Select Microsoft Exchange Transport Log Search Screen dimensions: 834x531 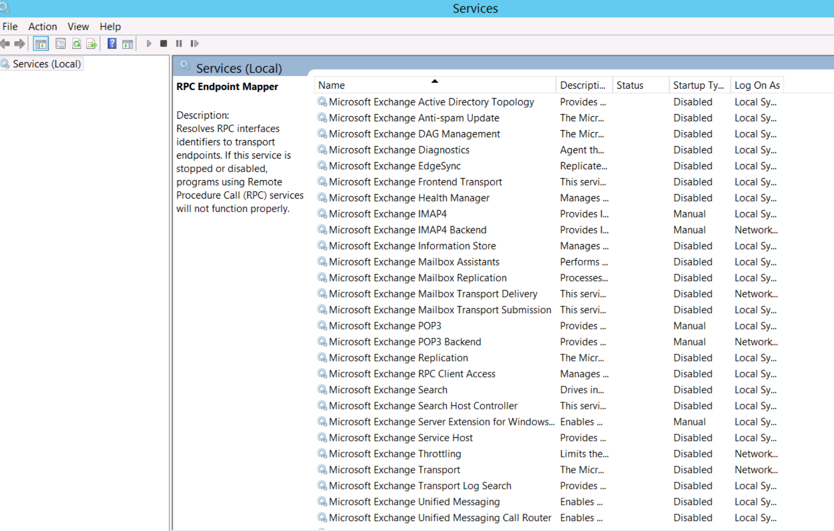tap(420, 486)
